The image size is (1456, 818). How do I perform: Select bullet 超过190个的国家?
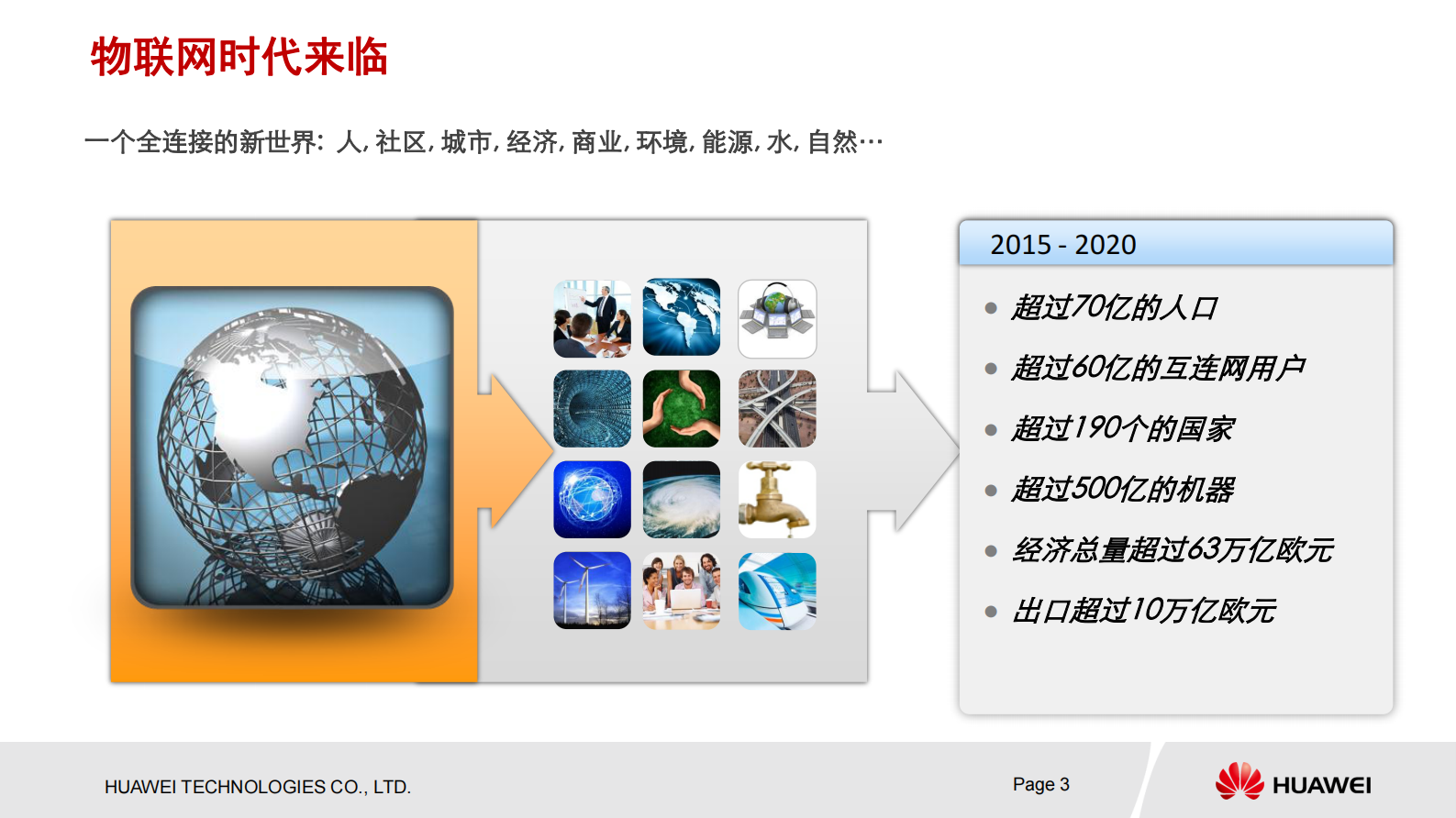point(1123,429)
